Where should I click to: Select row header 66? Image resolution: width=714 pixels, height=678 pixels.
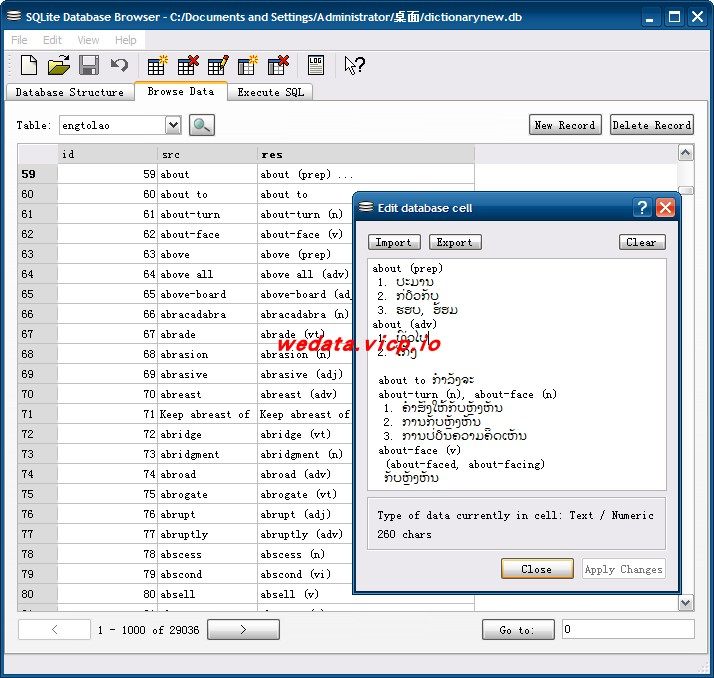pyautogui.click(x=38, y=314)
